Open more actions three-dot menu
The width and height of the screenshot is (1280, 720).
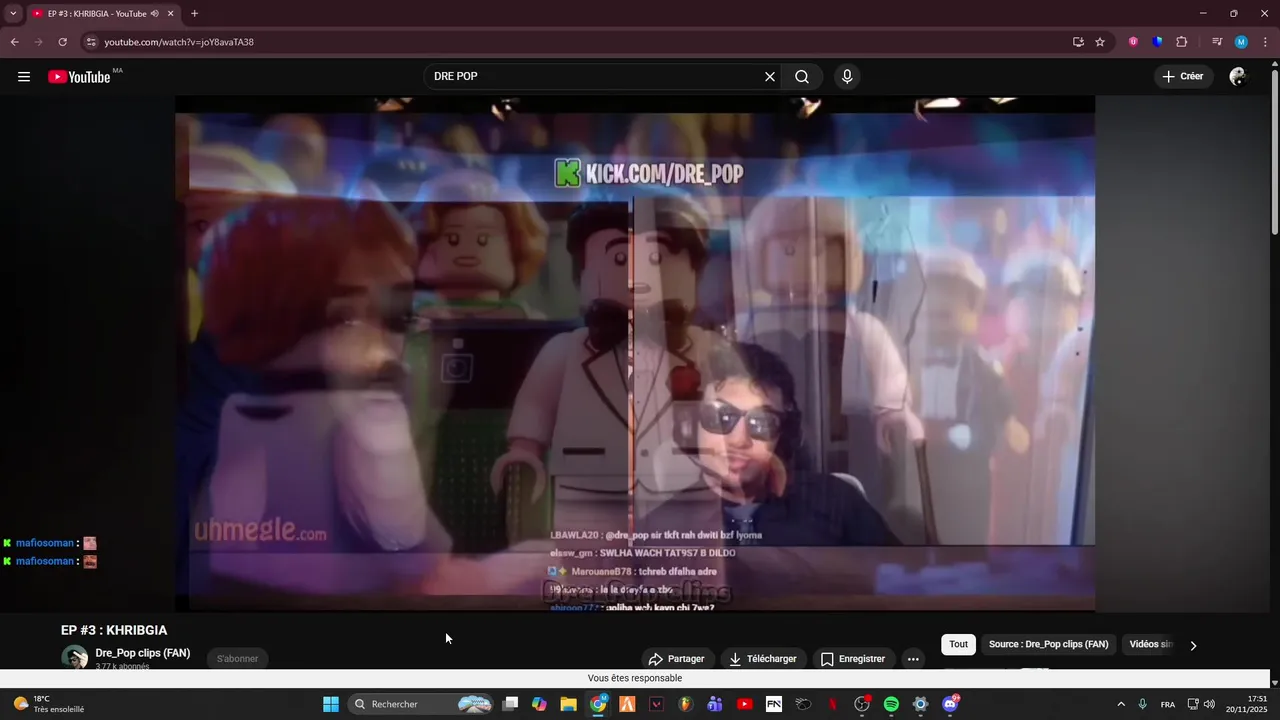coord(913,659)
